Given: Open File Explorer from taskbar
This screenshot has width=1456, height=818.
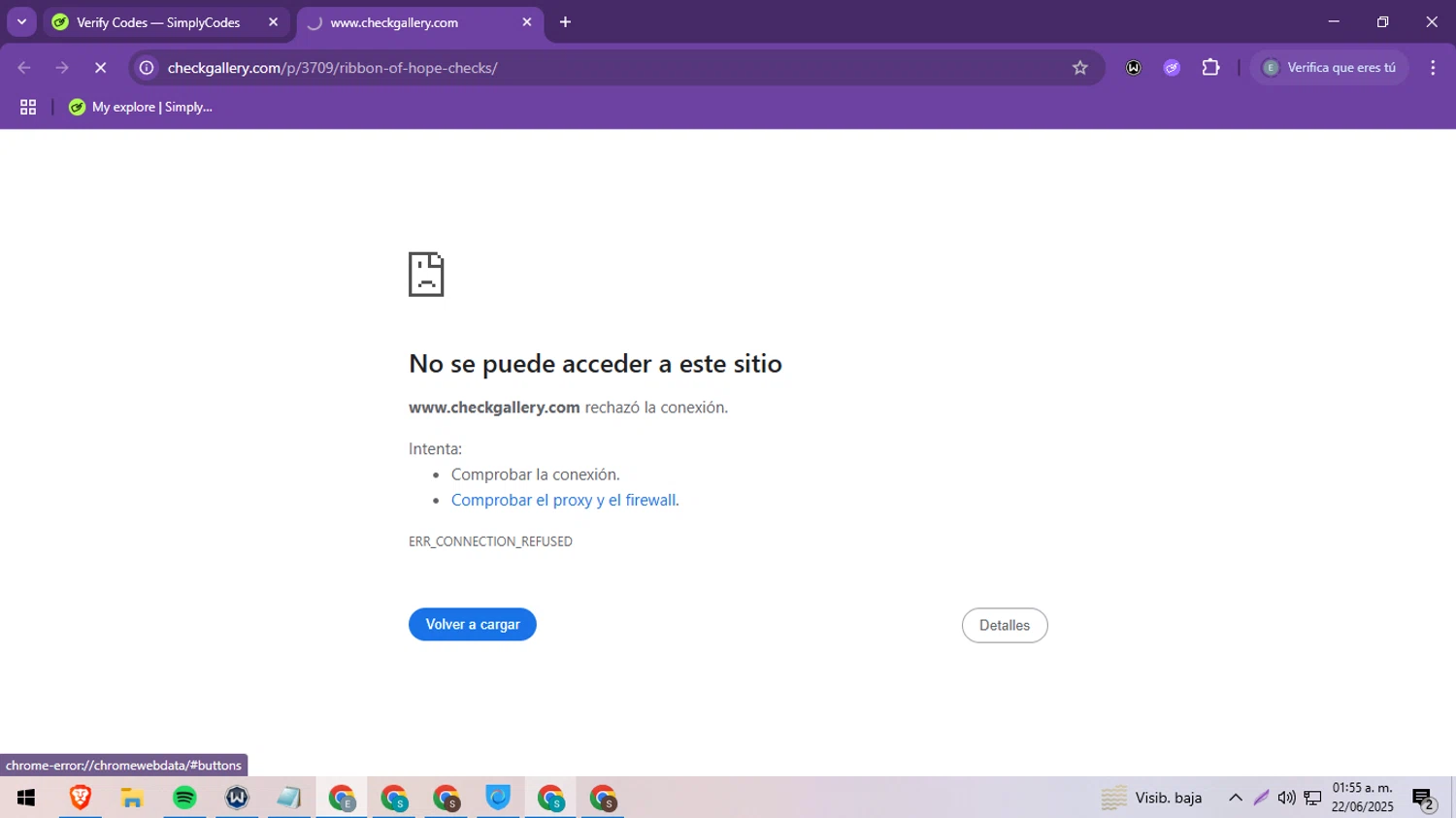Looking at the screenshot, I should (x=132, y=799).
